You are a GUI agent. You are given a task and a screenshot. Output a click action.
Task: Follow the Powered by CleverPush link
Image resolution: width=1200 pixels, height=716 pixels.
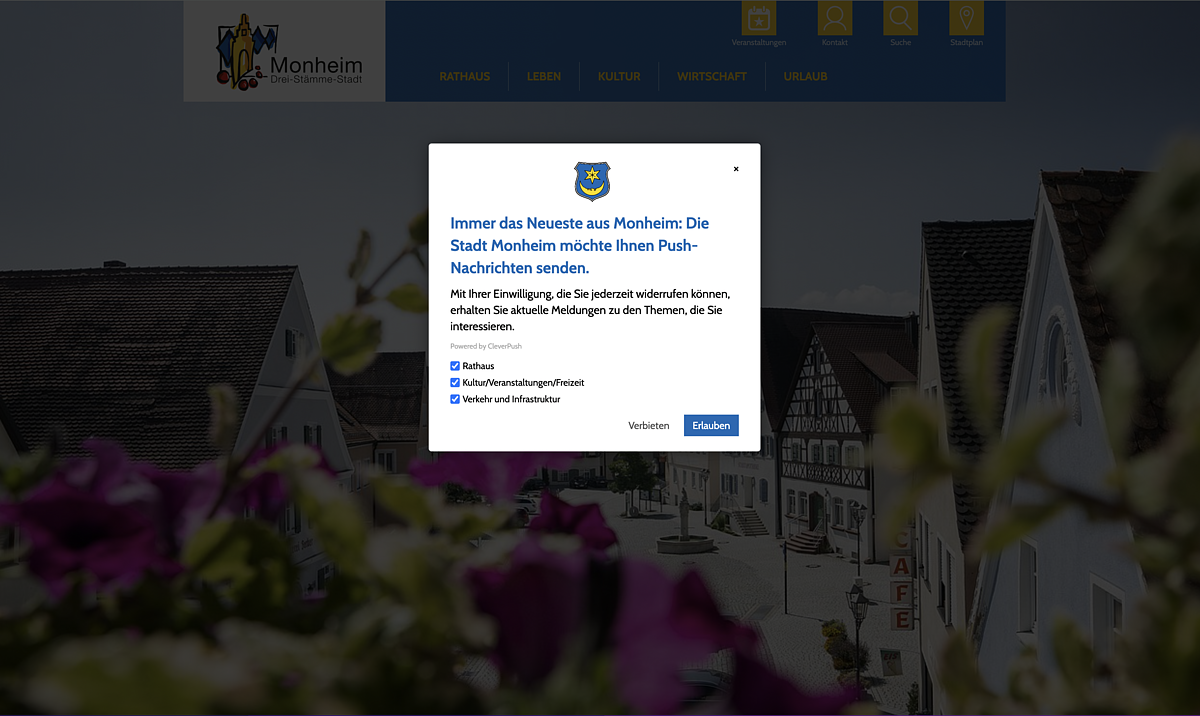(x=486, y=346)
